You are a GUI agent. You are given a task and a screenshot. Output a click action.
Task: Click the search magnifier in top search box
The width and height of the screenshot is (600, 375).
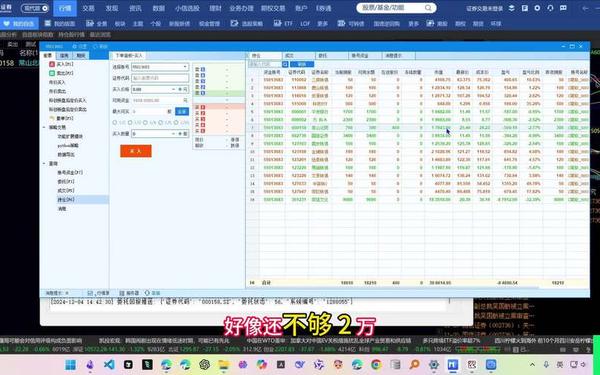(x=428, y=8)
